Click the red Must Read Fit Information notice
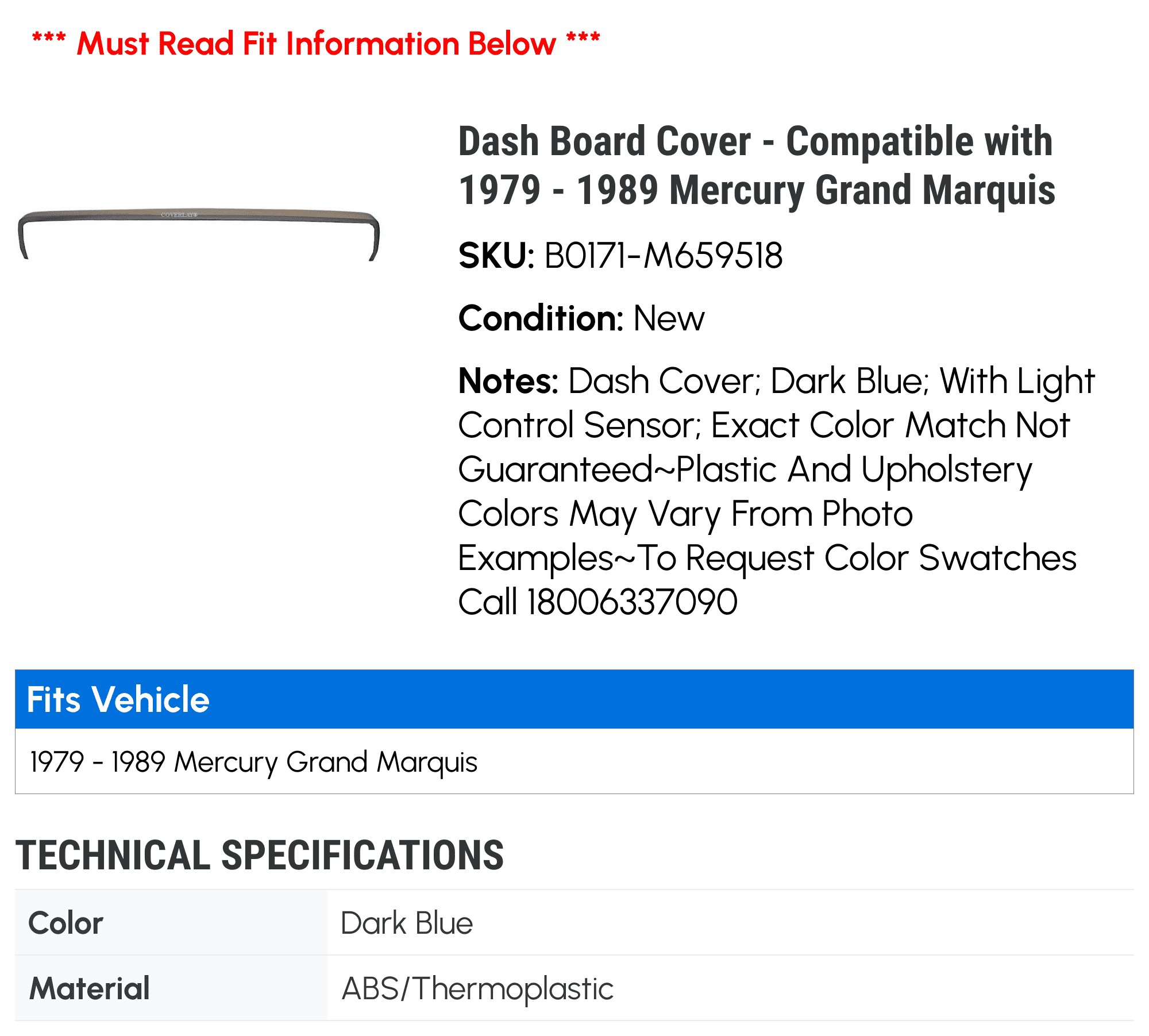The width and height of the screenshot is (1149, 1036). (x=316, y=43)
